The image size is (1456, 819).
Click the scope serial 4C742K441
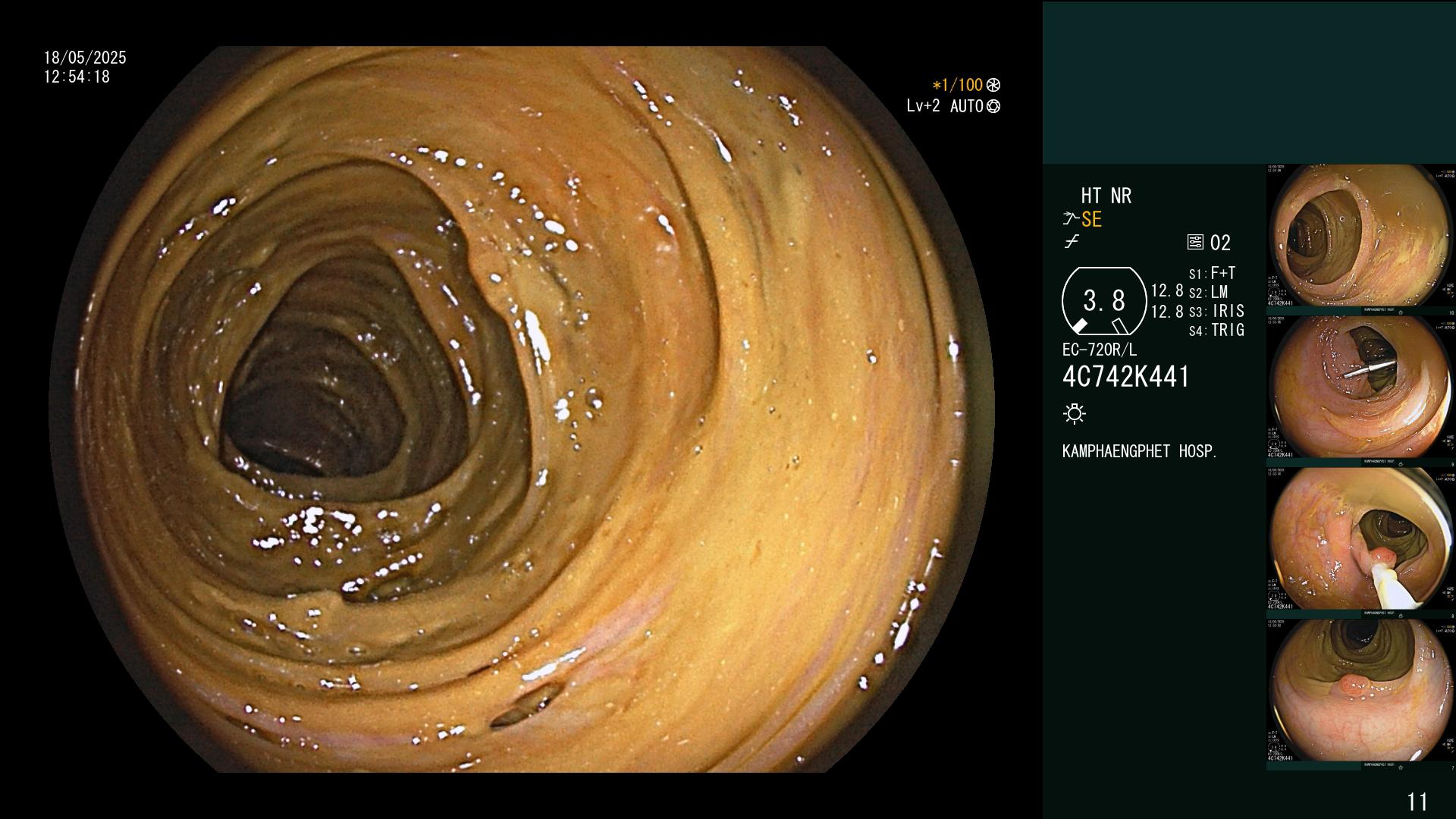coord(1126,376)
